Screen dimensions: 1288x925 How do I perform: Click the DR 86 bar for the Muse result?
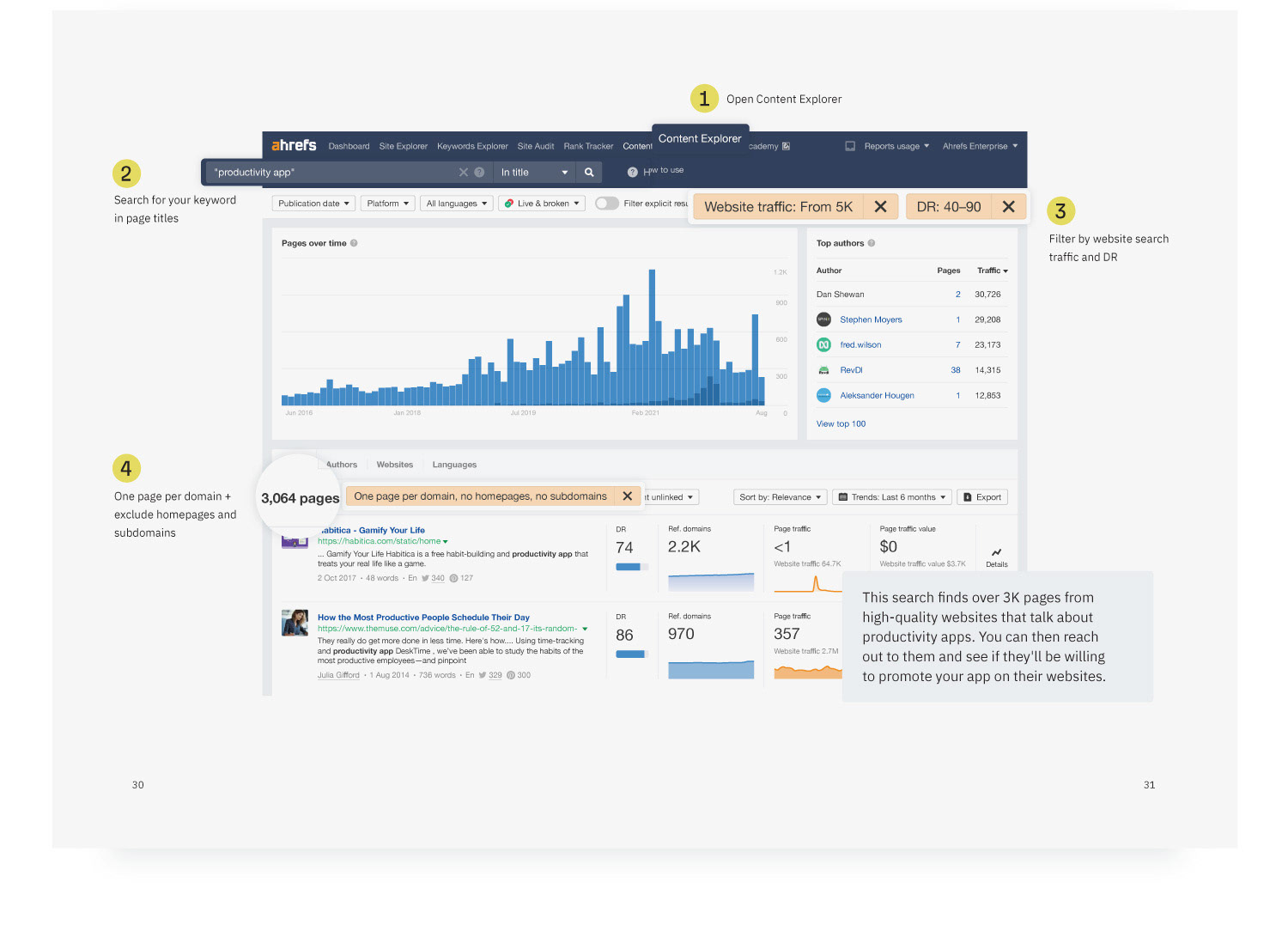(x=631, y=654)
